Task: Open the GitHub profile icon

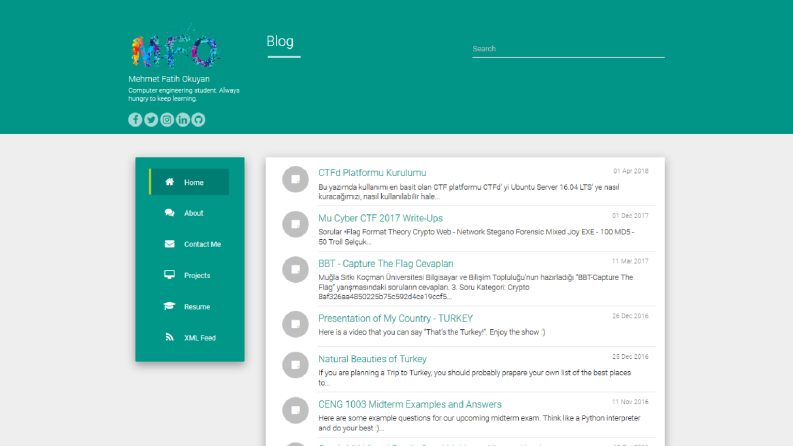Action: (x=198, y=120)
